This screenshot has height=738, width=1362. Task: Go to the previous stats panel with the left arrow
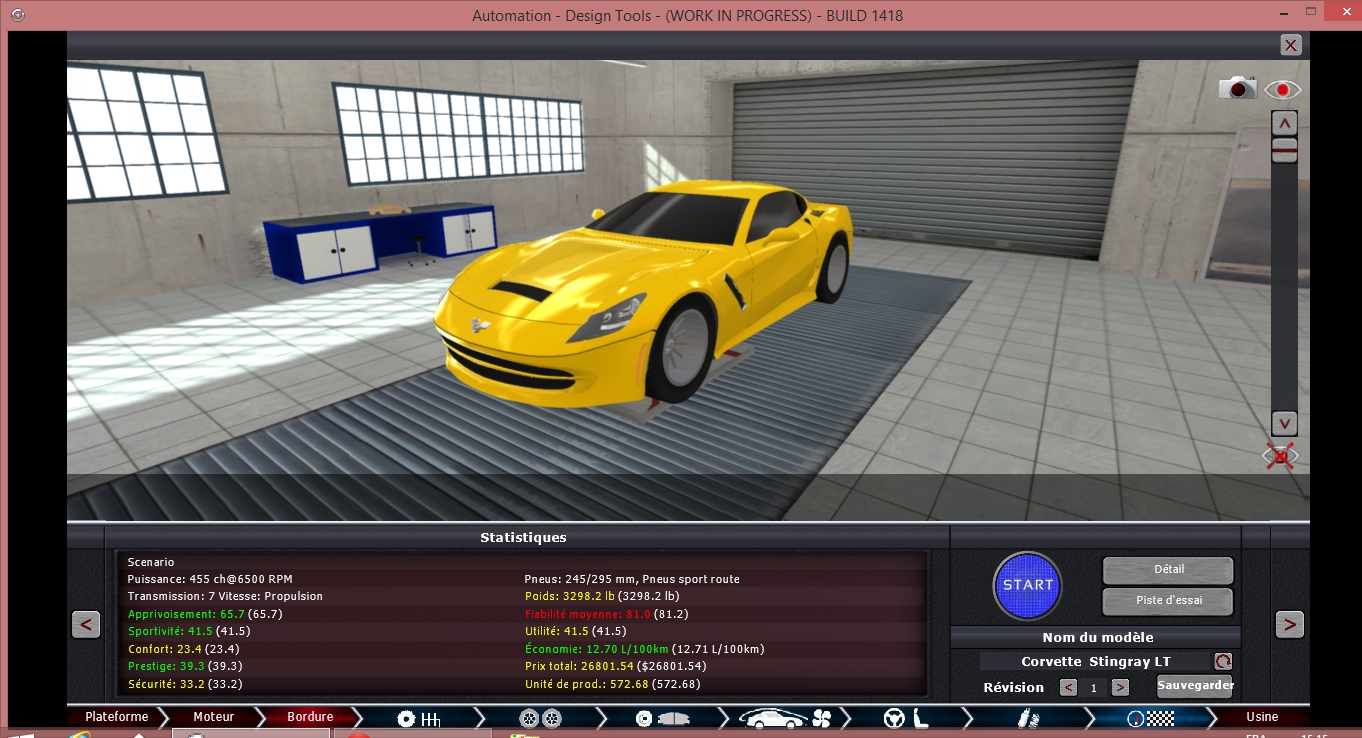click(x=86, y=625)
